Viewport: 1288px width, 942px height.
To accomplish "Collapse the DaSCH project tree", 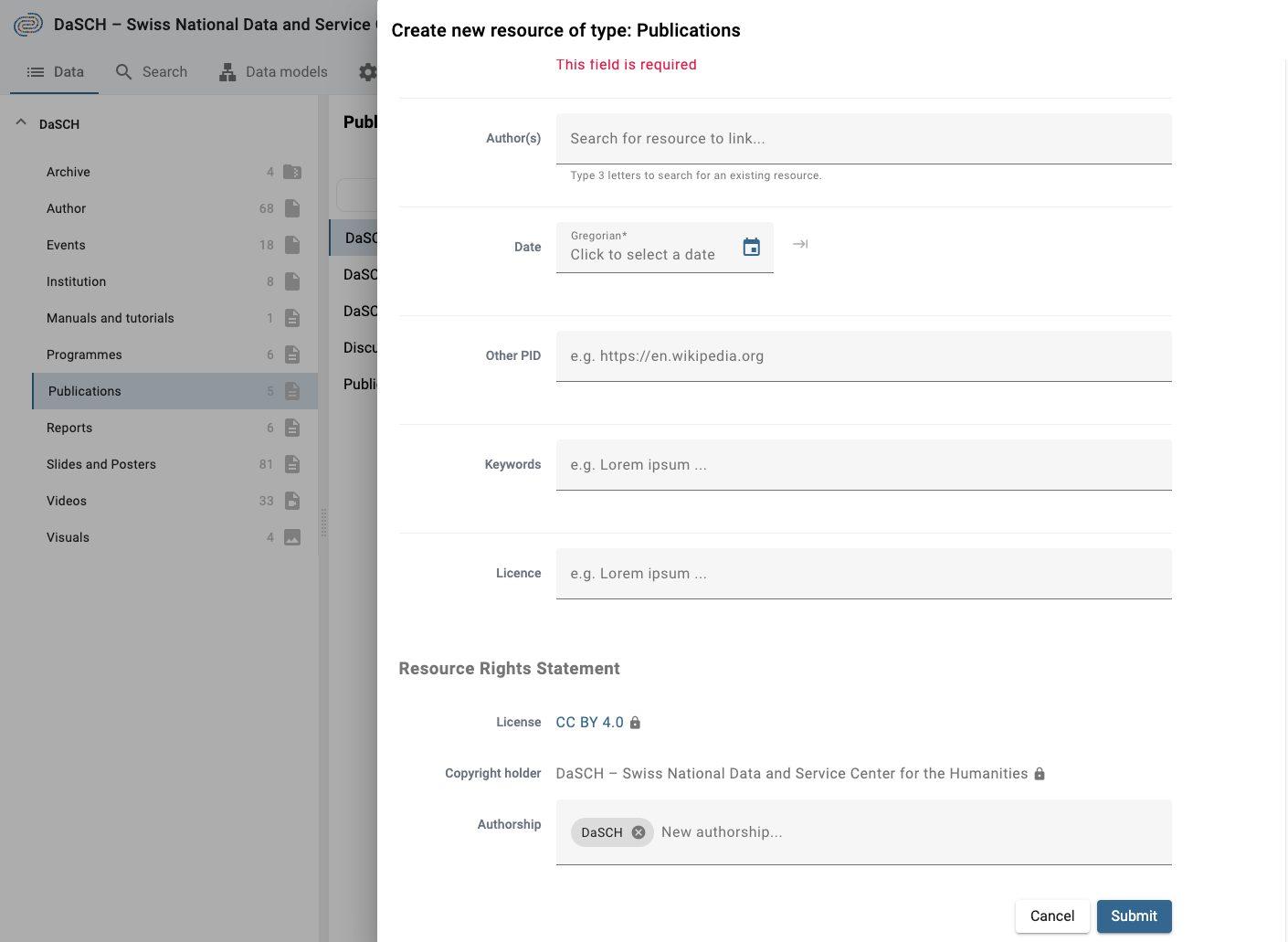I will 21,122.
